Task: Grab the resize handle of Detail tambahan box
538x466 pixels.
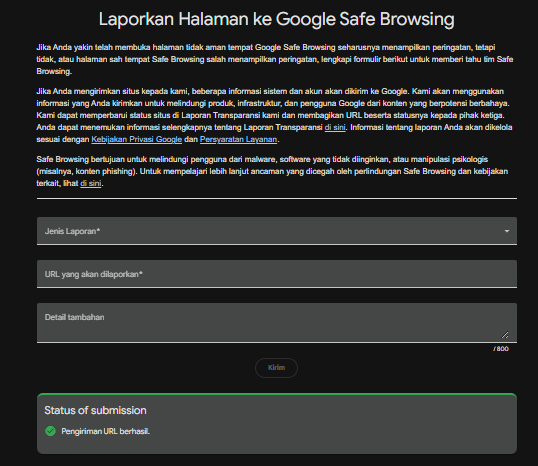Action: [x=505, y=335]
